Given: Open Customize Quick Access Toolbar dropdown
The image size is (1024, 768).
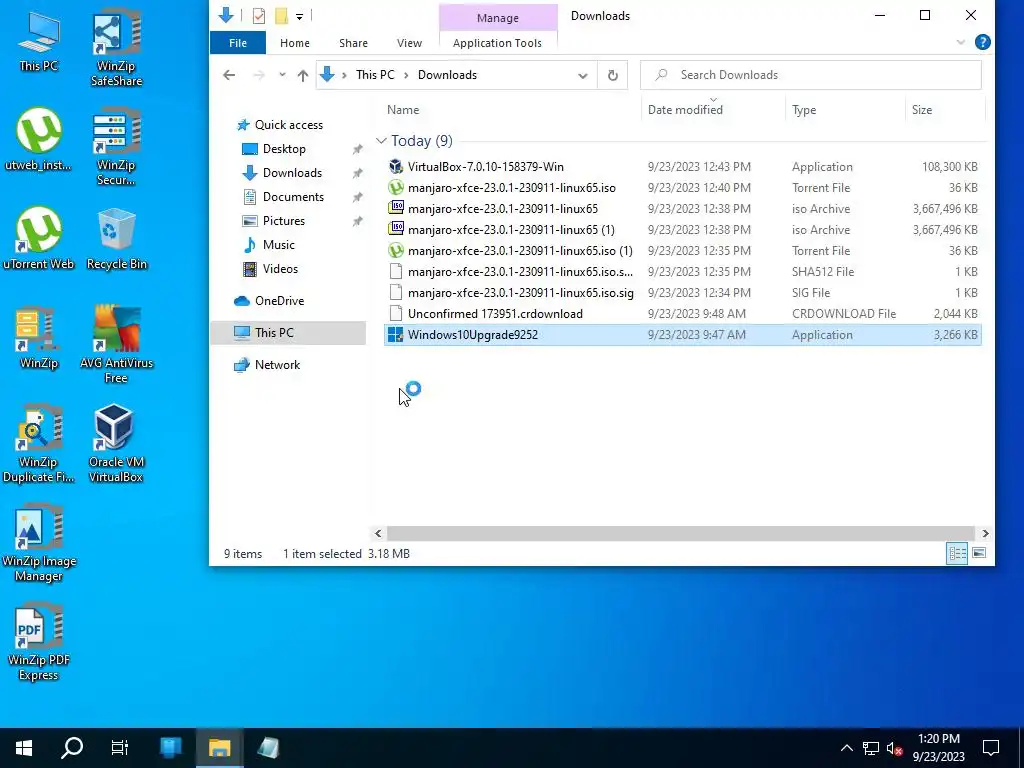Looking at the screenshot, I should pyautogui.click(x=299, y=16).
